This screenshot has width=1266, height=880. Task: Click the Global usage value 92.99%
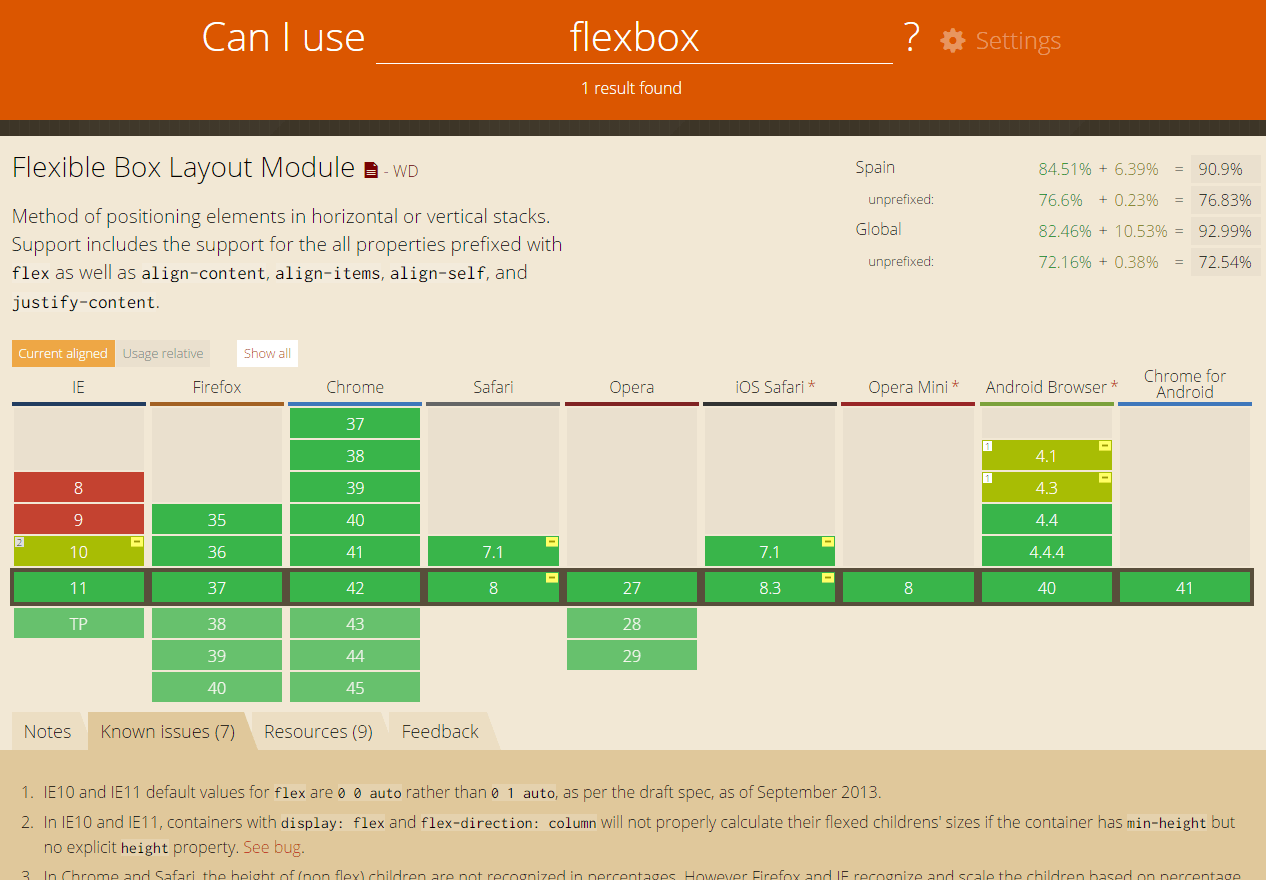click(x=1225, y=231)
